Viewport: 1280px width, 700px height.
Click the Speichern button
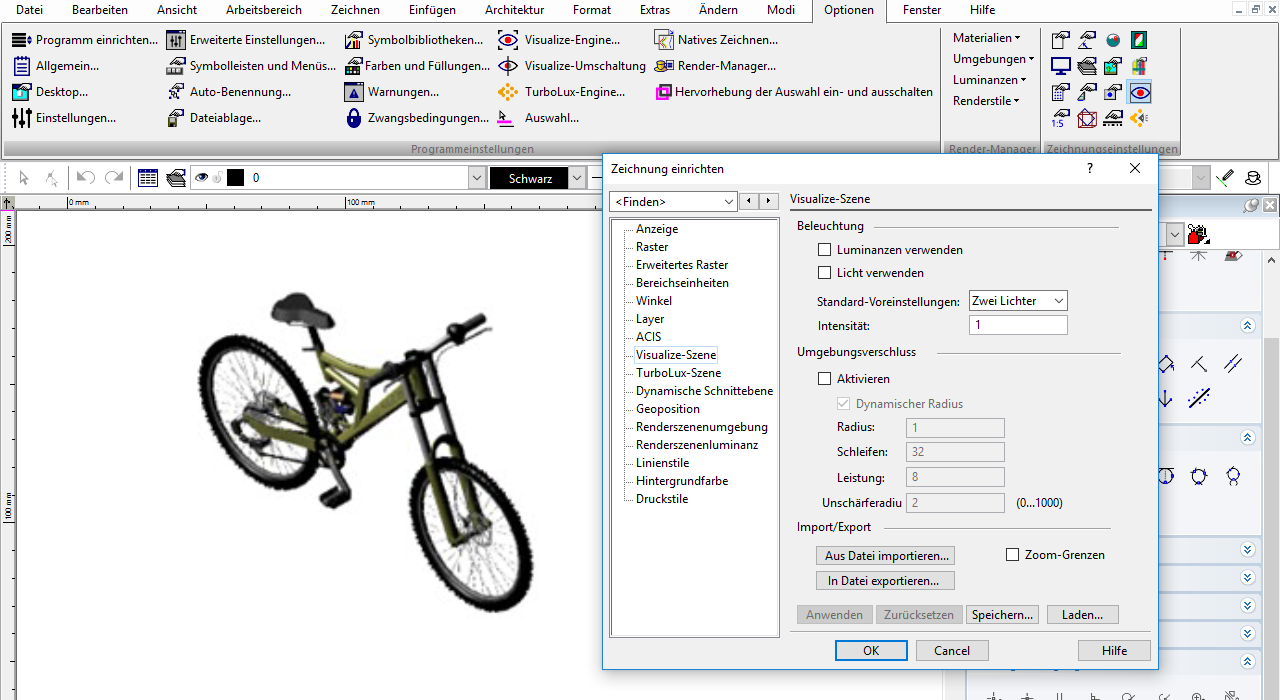pos(1003,615)
